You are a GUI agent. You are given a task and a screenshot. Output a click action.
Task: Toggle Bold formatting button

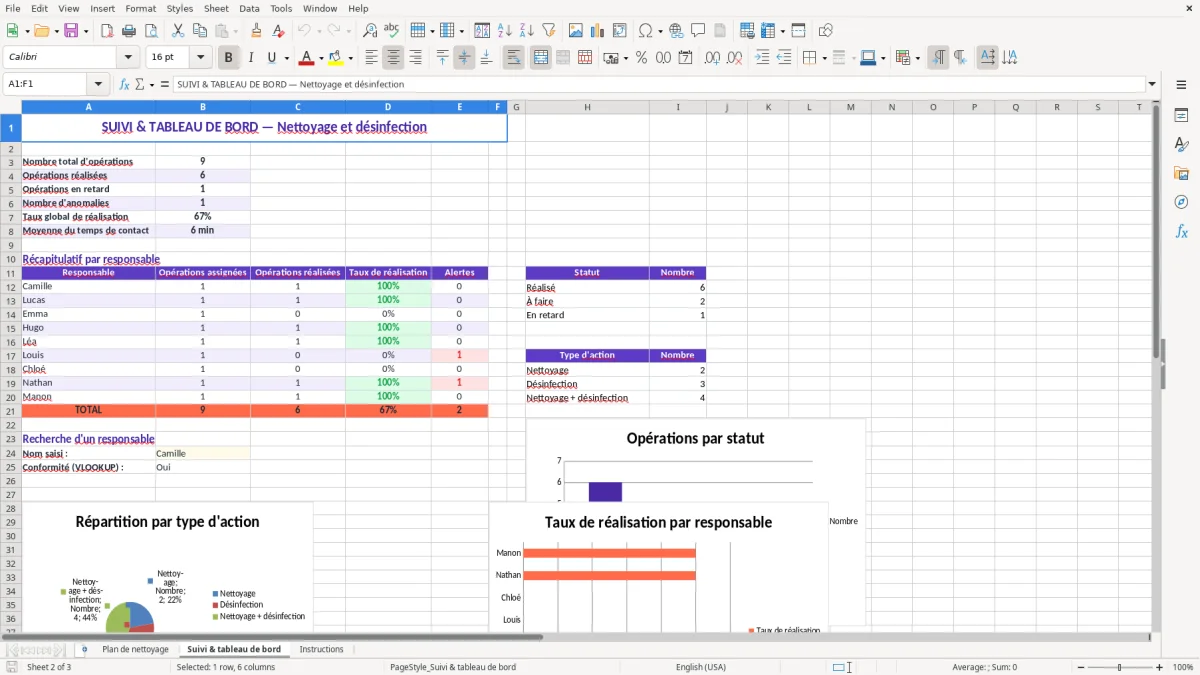click(x=229, y=58)
